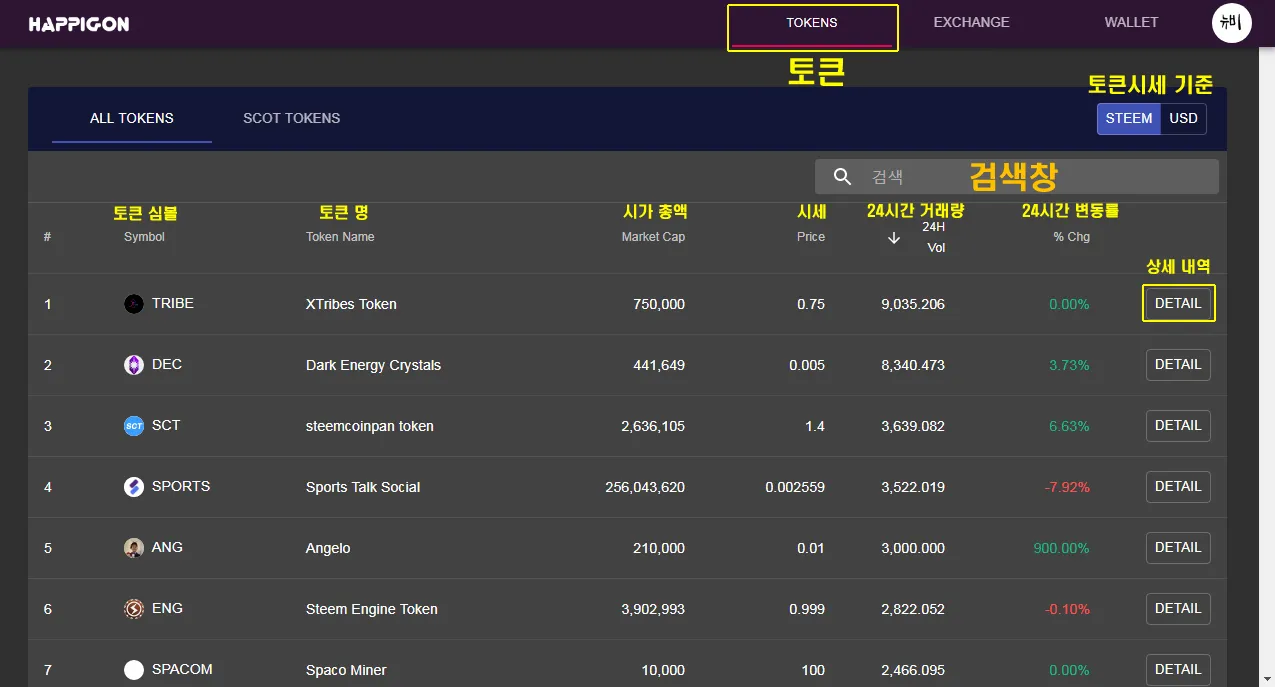Click Spaco Miner token name

click(346, 670)
